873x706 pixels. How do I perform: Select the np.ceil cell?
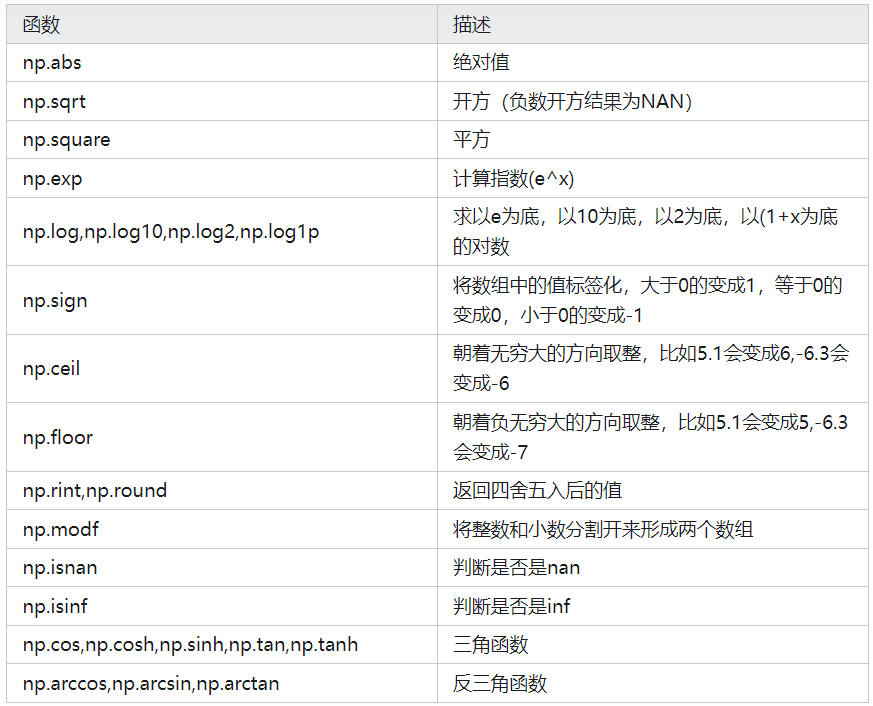(51, 368)
